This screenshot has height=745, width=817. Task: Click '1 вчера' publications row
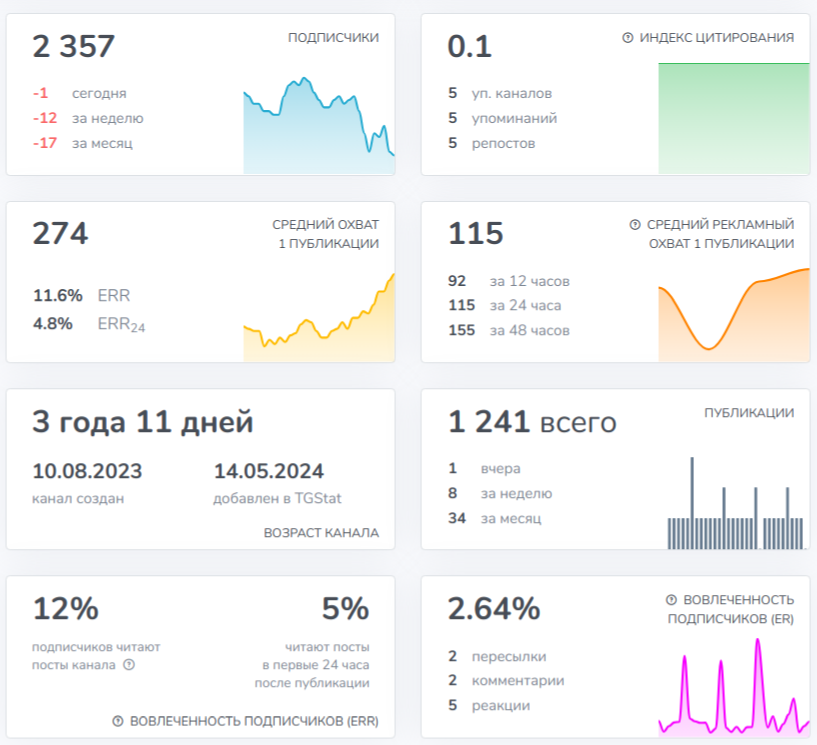coord(484,468)
